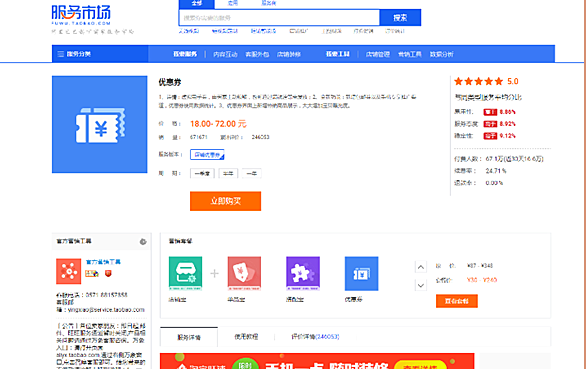
Task: Click the red promotional banner
Action: [317, 361]
